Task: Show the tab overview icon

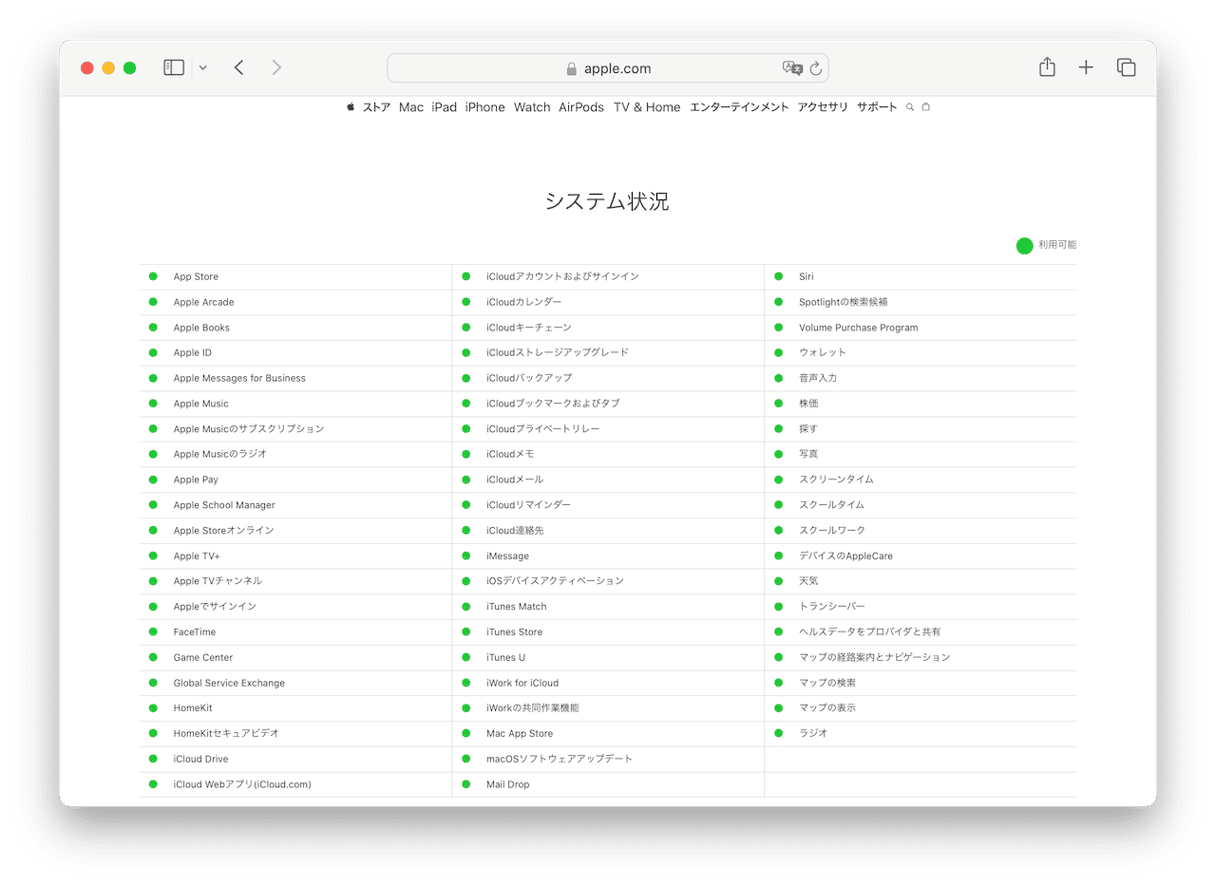Action: click(1126, 68)
